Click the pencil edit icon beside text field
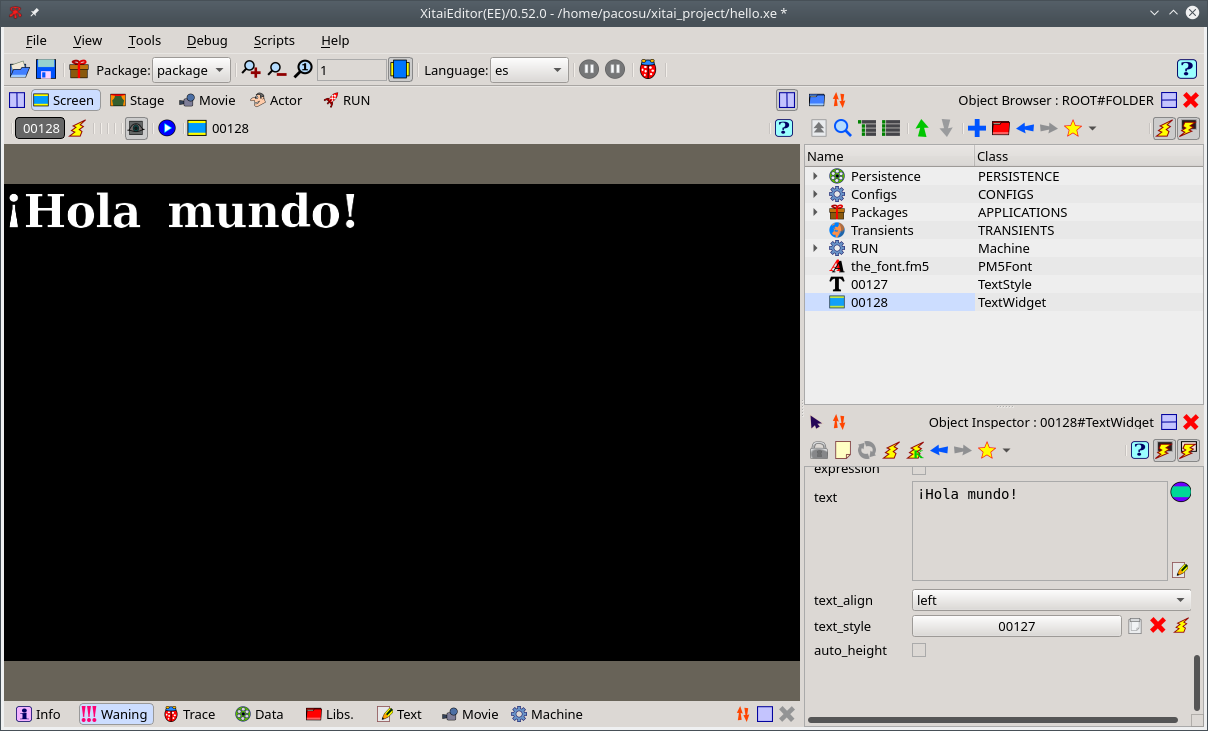The width and height of the screenshot is (1208, 731). coord(1181,570)
